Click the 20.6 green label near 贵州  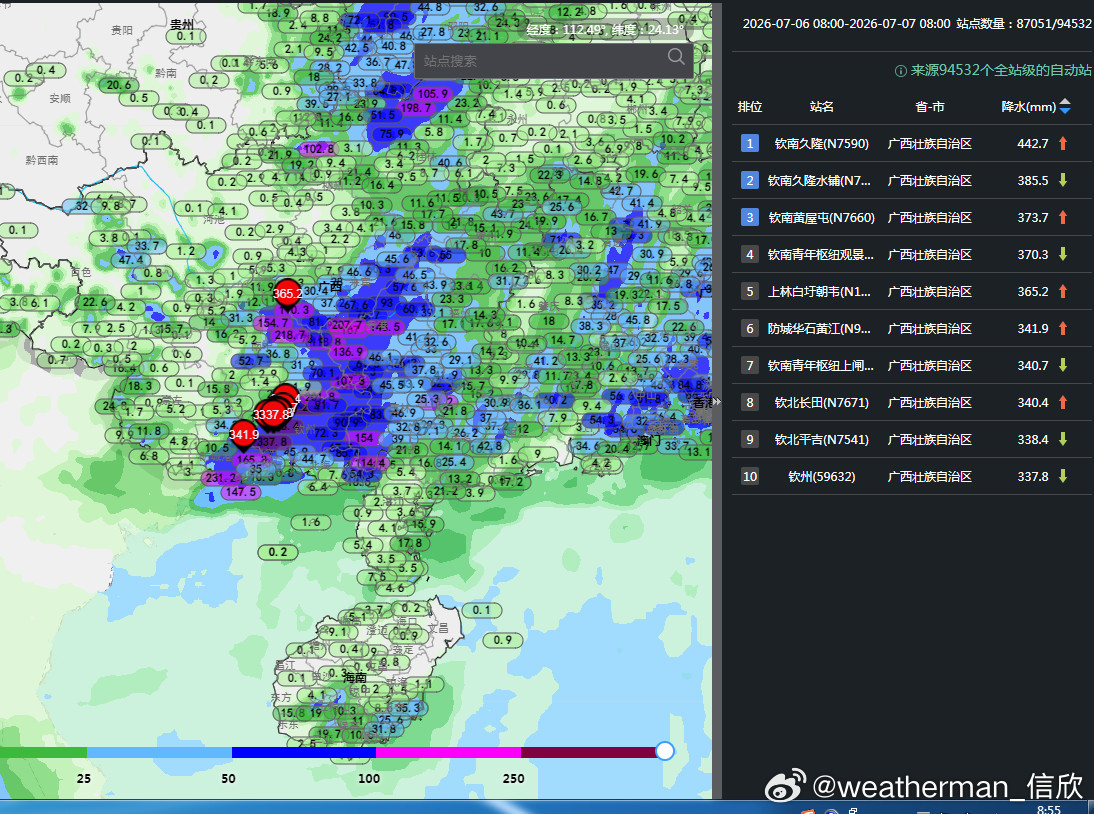[119, 85]
